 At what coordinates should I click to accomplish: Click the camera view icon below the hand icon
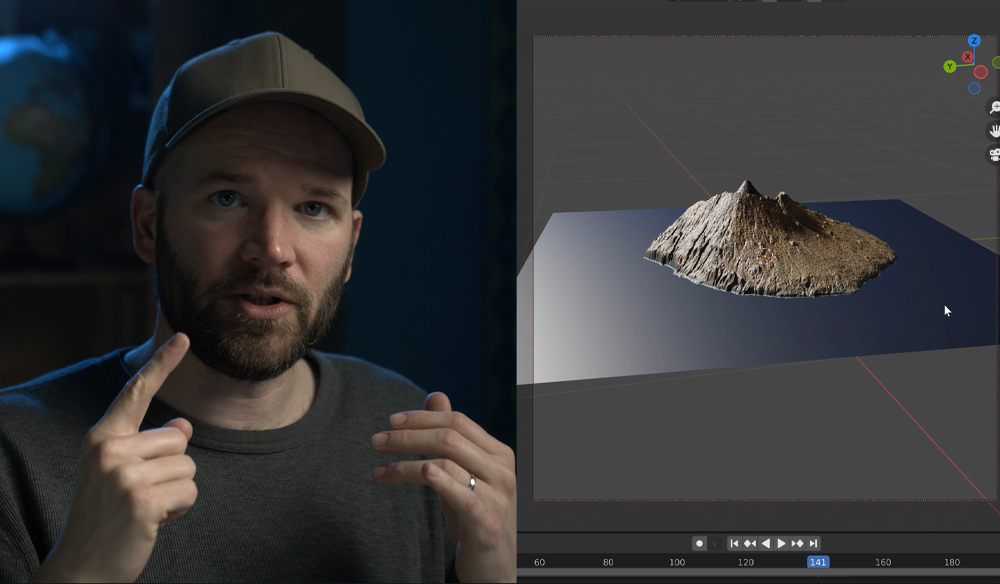point(993,155)
